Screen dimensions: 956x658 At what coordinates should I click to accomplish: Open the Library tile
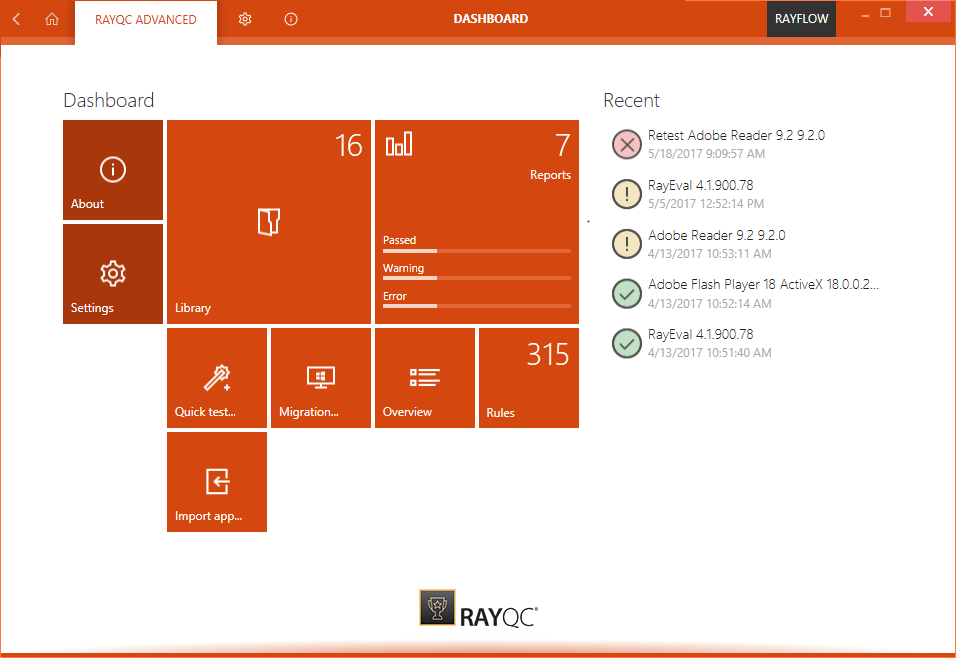coord(269,222)
